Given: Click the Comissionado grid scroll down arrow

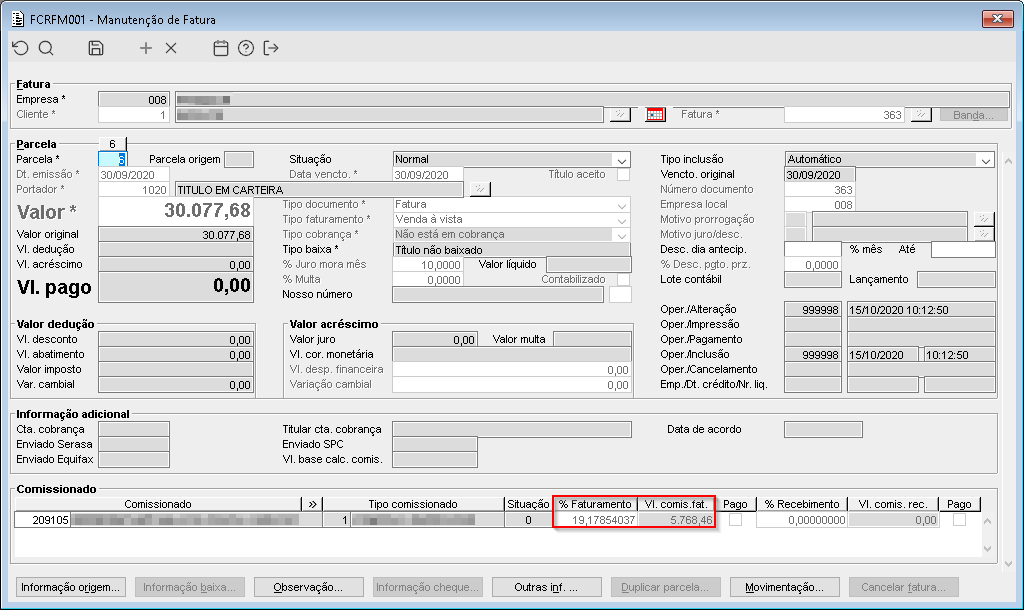Looking at the screenshot, I should (x=987, y=549).
